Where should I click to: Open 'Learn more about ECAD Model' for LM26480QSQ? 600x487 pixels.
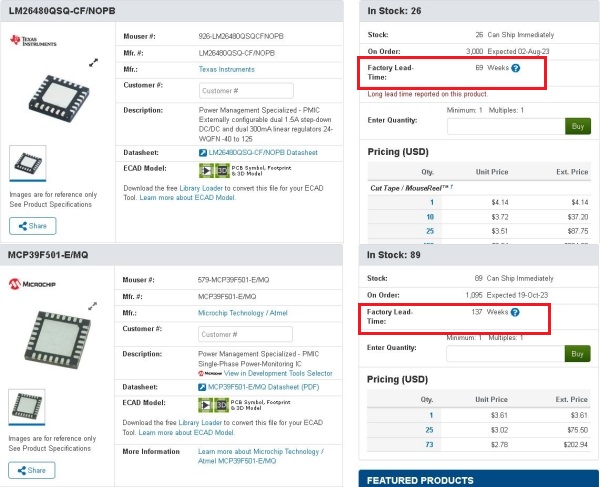(188, 198)
